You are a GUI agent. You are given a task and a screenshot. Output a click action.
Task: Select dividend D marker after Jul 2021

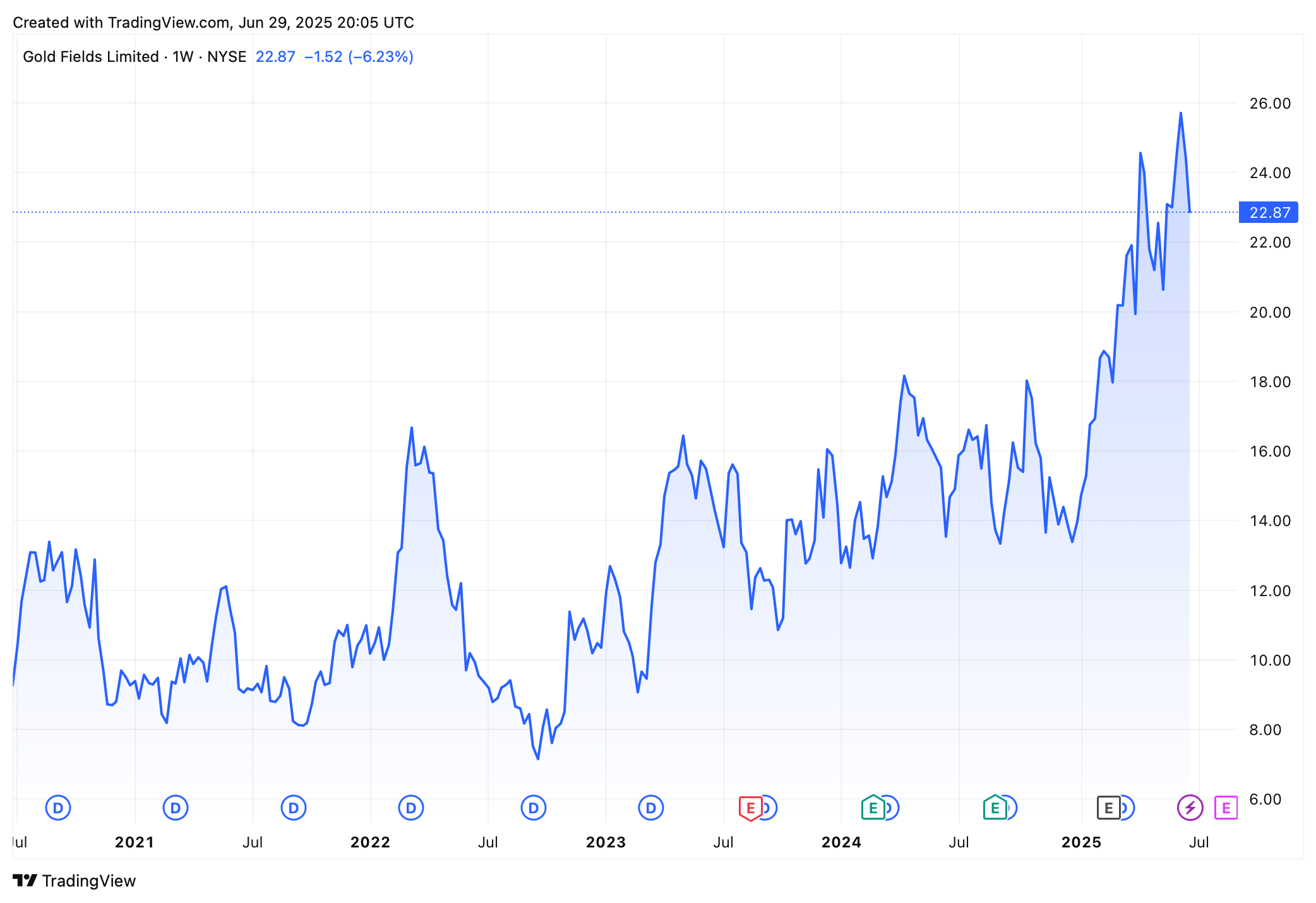(x=294, y=808)
